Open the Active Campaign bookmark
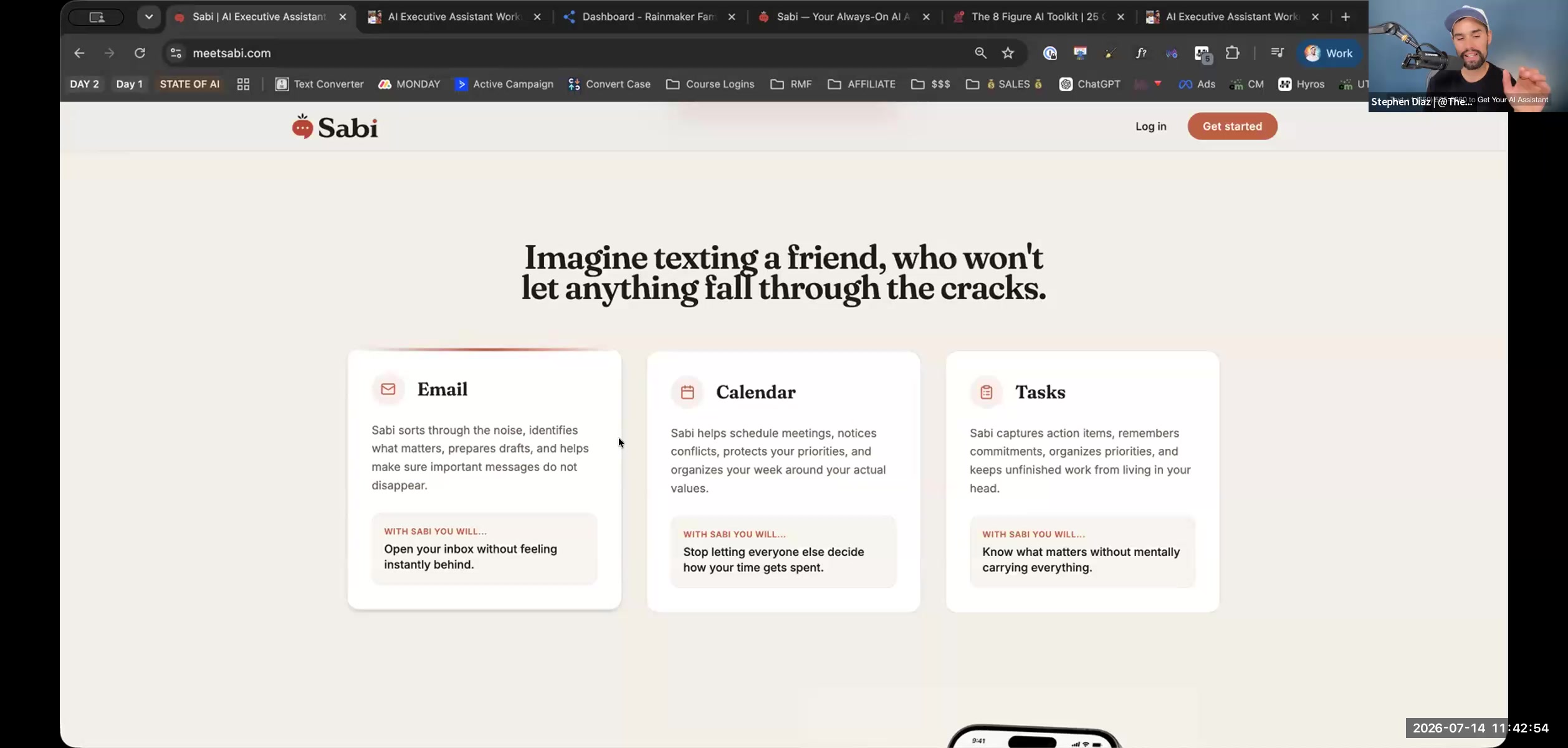Viewport: 1568px width, 748px height. point(504,84)
